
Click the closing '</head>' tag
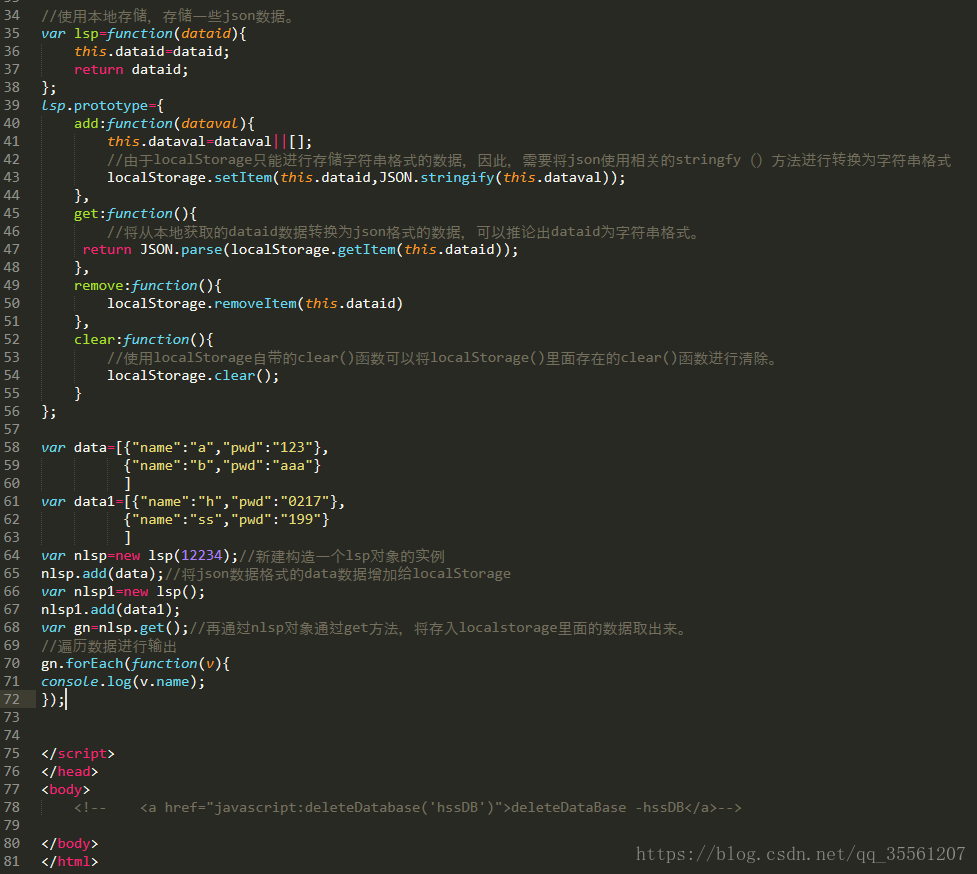[x=70, y=771]
